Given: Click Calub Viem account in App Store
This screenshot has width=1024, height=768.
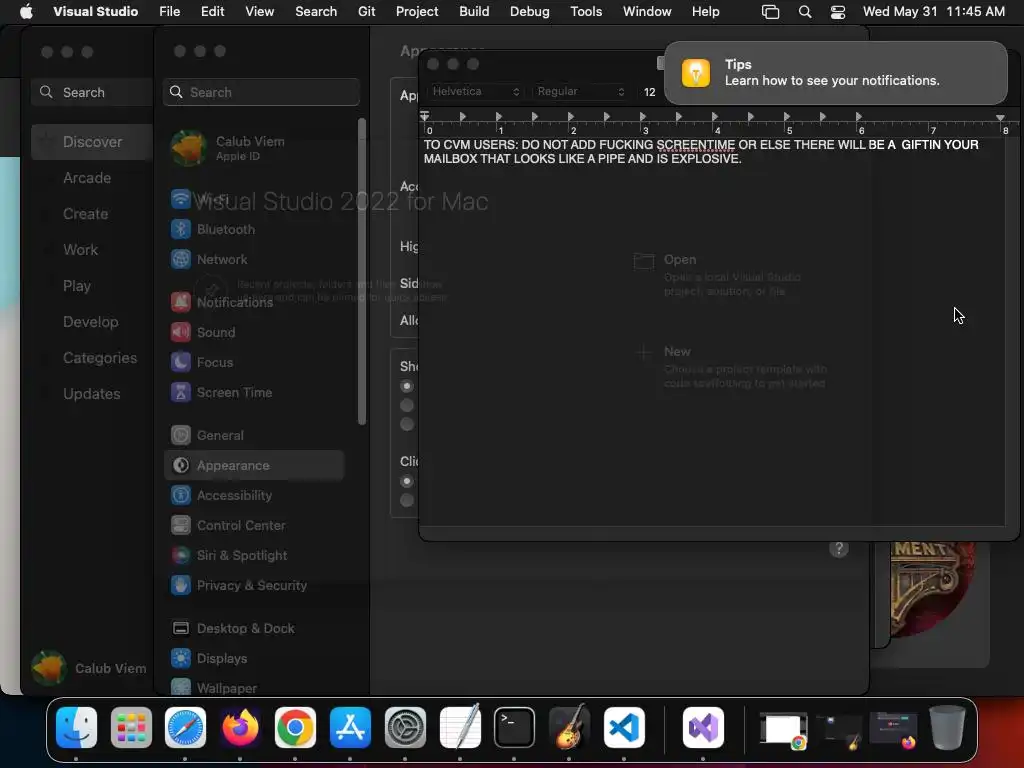Looking at the screenshot, I should [x=89, y=668].
